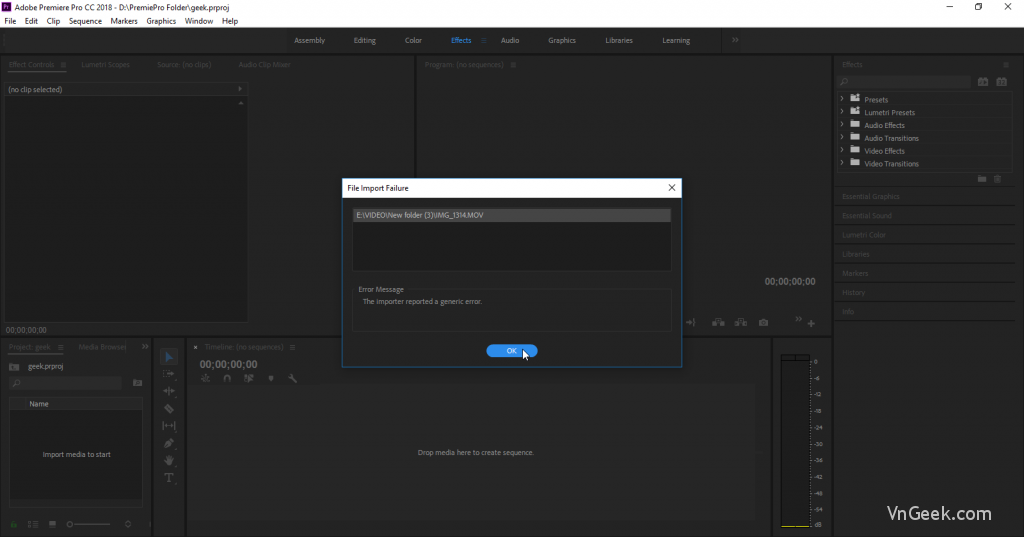Open sort icons control in Project panel
The image size is (1024, 537).
(128, 524)
